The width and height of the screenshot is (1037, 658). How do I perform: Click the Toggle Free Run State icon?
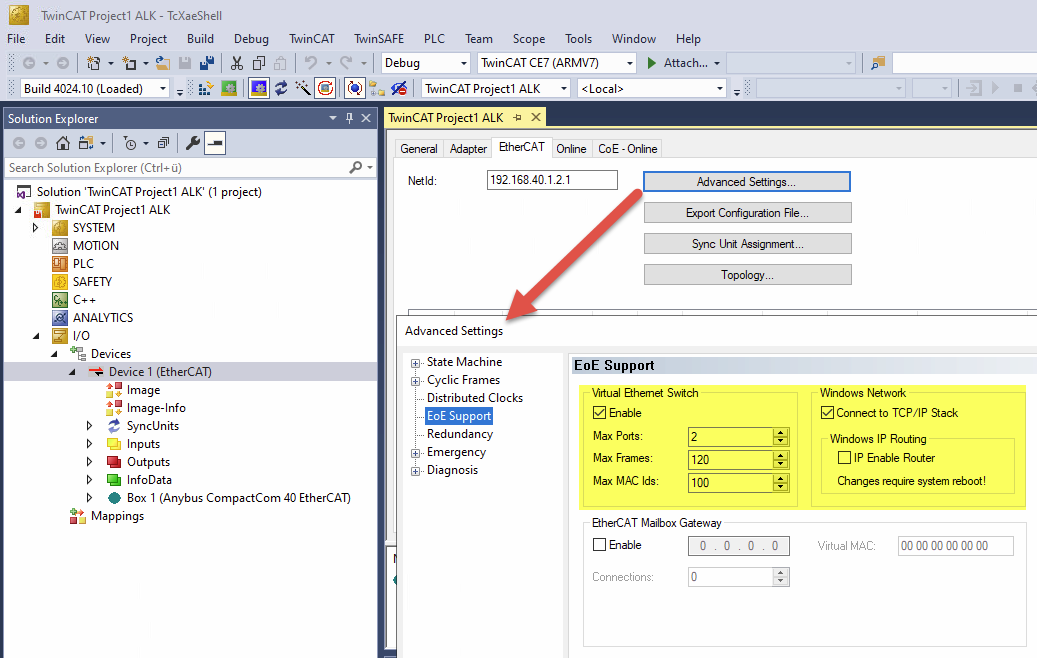pos(325,89)
